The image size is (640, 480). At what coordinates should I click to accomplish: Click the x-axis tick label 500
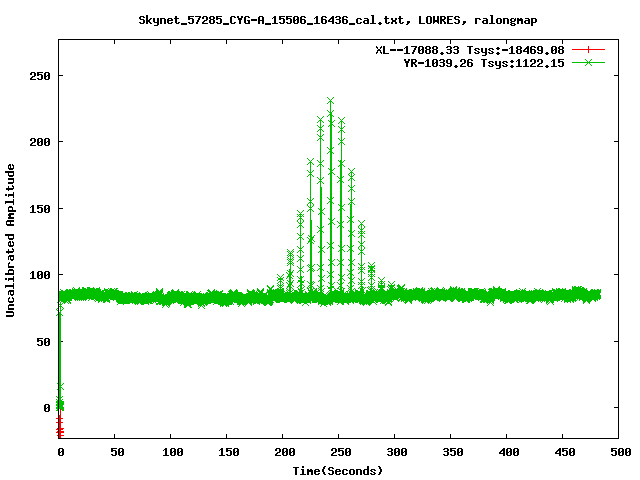(620, 452)
